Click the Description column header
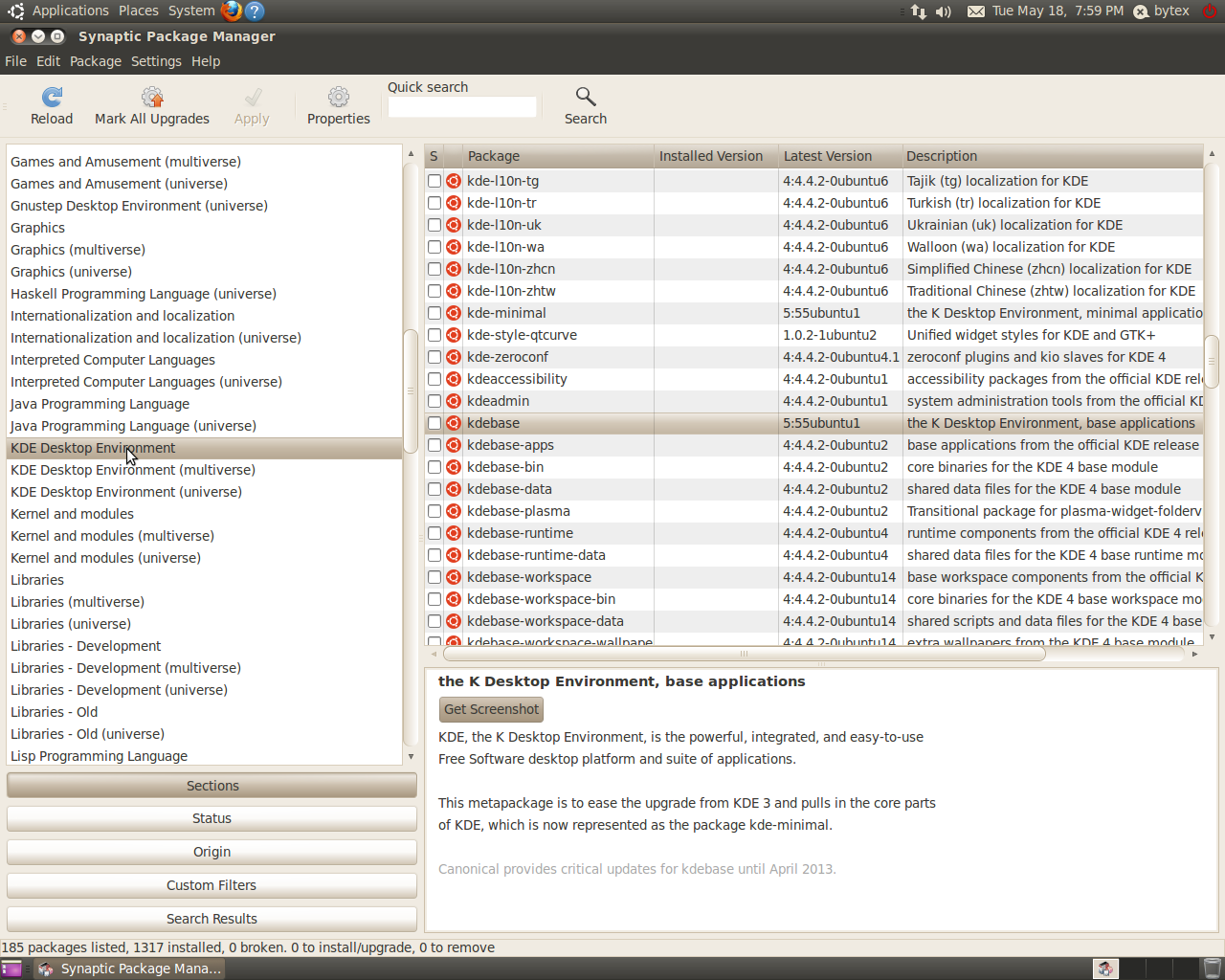 click(x=1052, y=156)
